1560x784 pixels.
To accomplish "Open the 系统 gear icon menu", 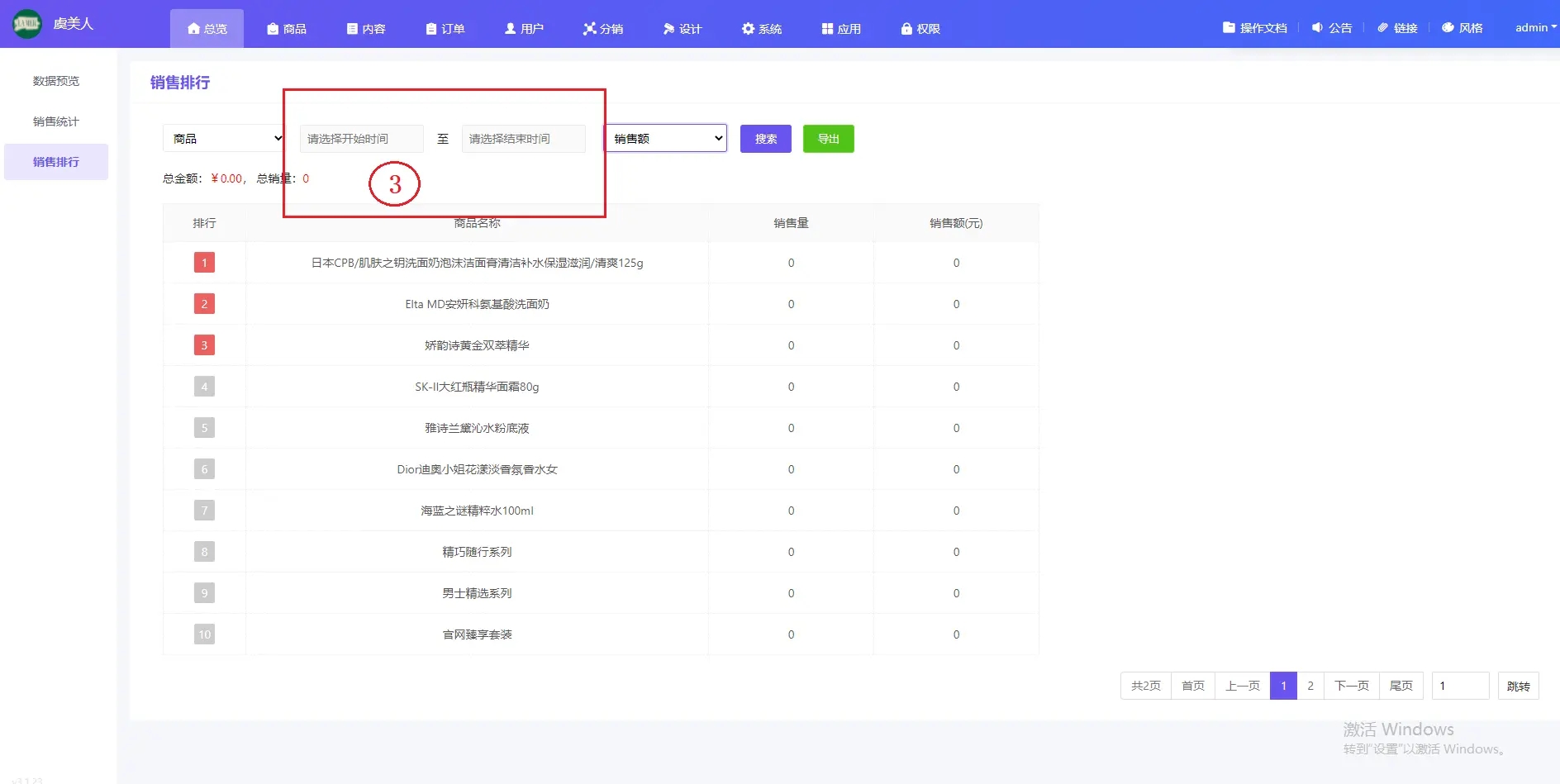I will pos(748,29).
